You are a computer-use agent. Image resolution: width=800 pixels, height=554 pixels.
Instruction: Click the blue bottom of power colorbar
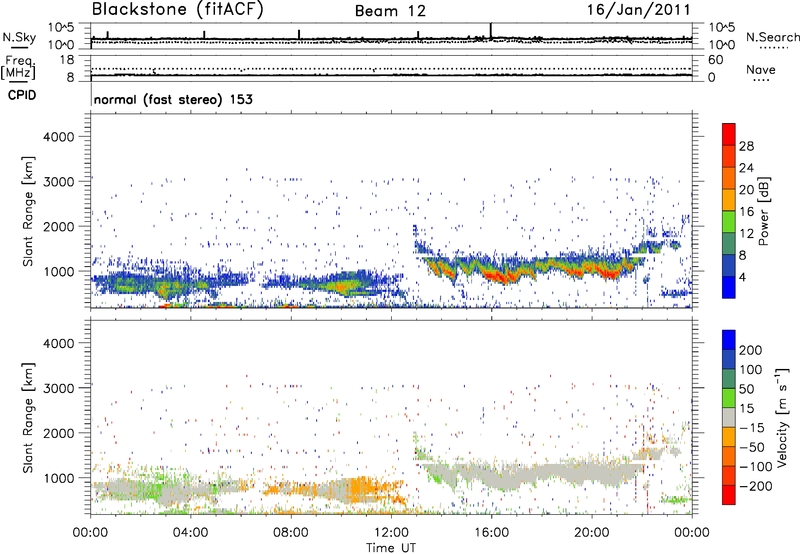coord(729,287)
